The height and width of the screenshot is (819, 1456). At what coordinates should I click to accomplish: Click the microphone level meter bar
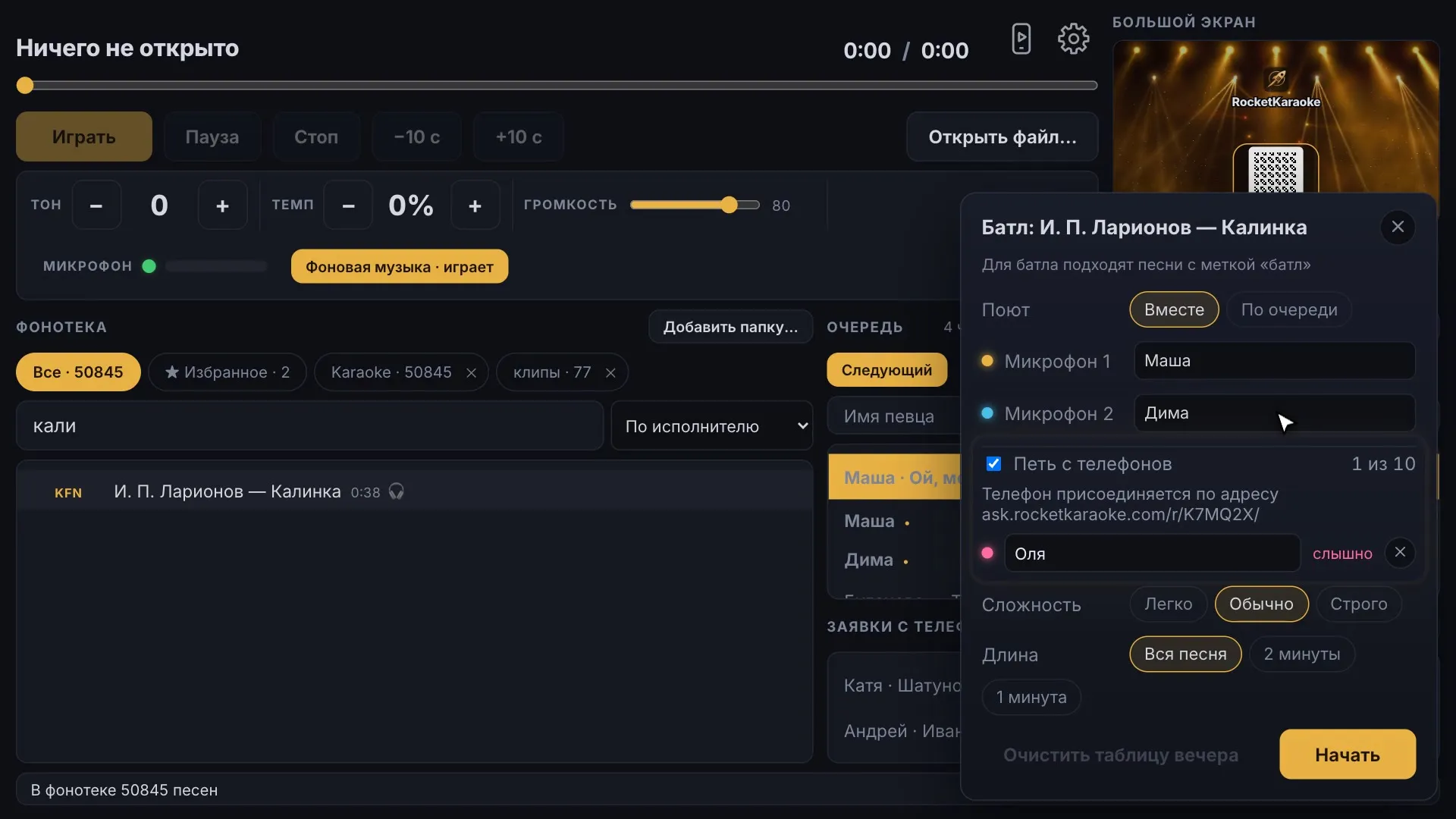(216, 266)
